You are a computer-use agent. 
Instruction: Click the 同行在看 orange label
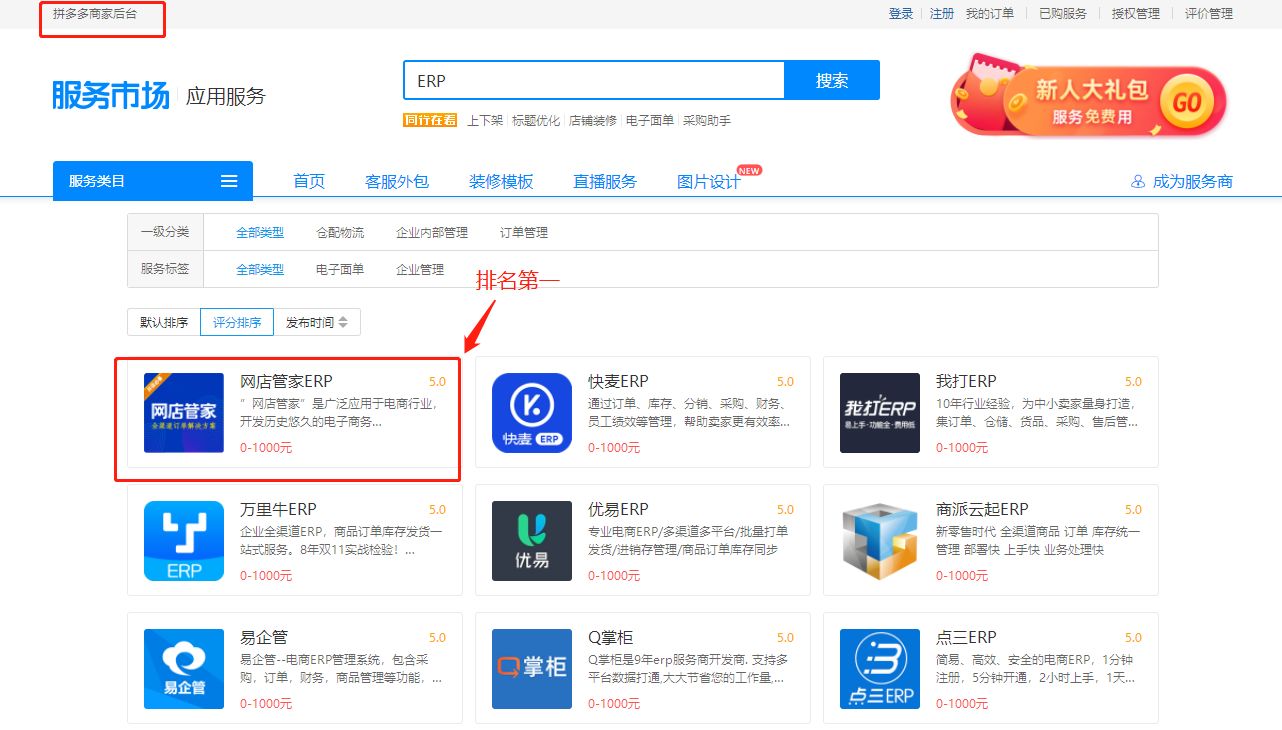tap(430, 120)
